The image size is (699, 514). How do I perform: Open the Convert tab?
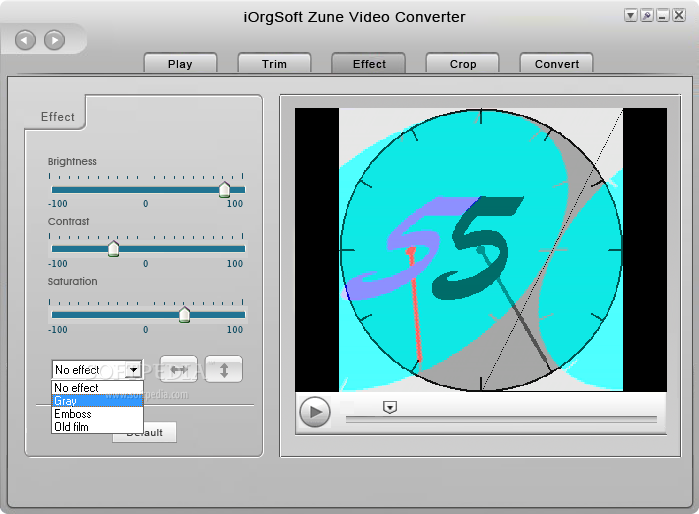click(557, 63)
